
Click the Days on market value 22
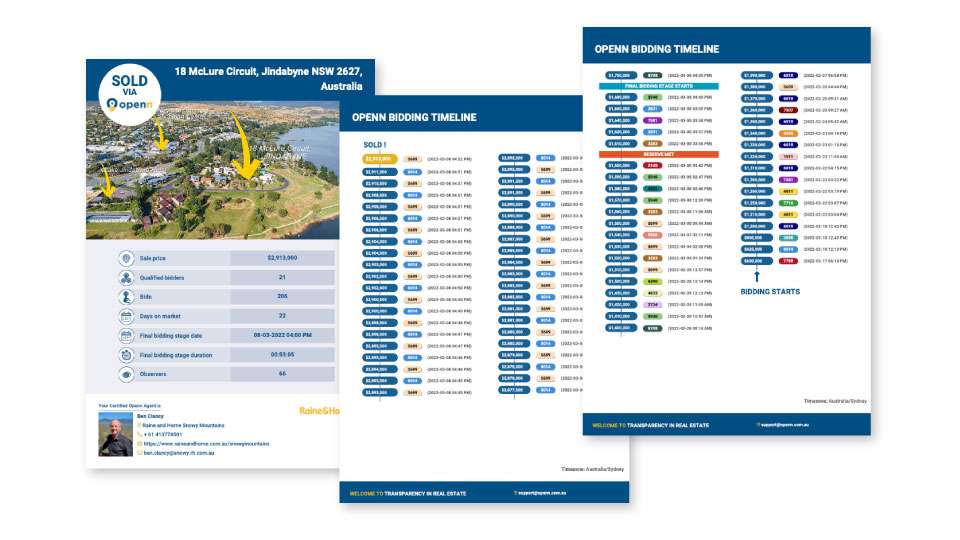[282, 316]
